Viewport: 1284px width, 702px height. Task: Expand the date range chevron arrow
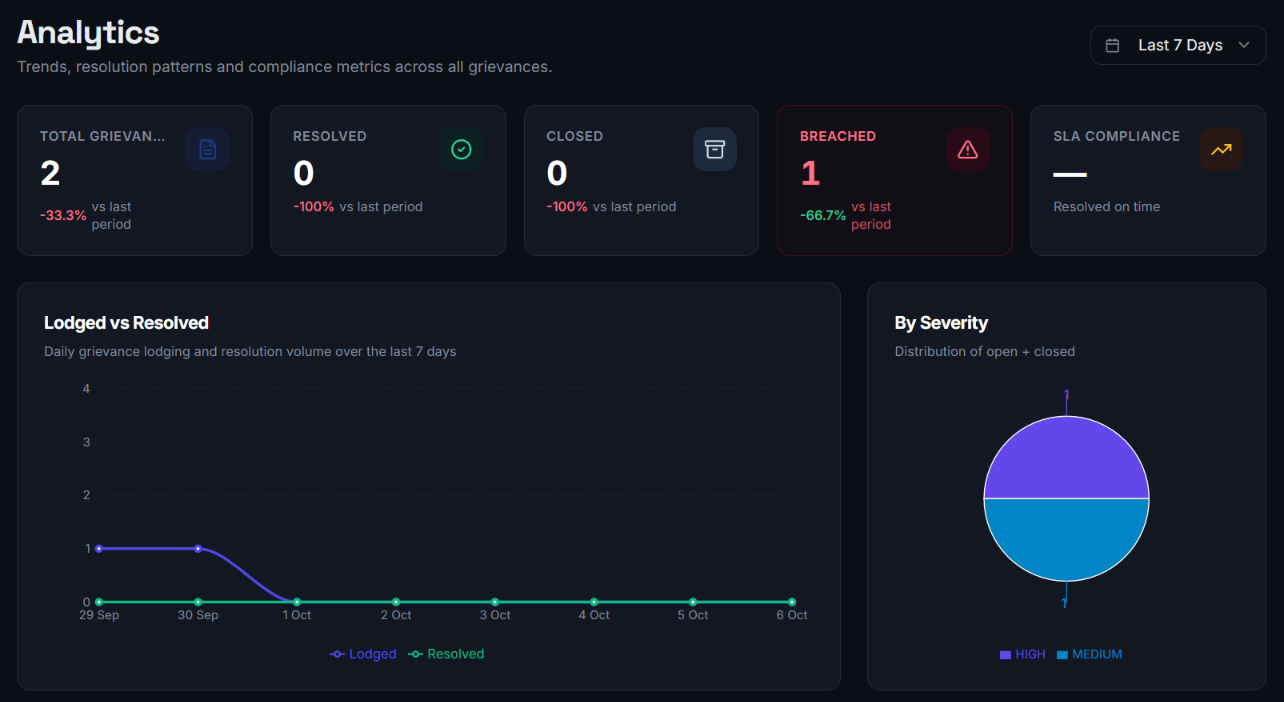[1244, 45]
